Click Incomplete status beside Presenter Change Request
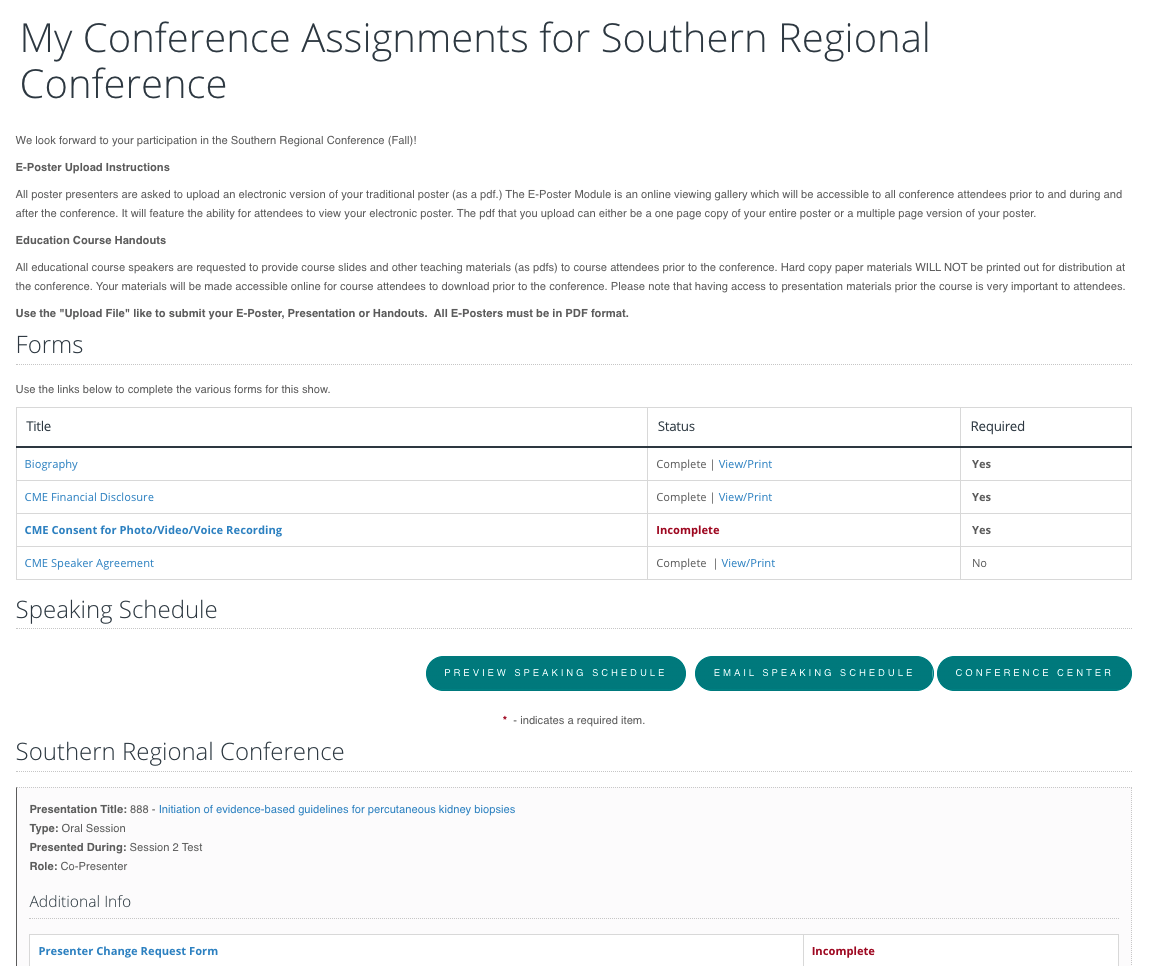The image size is (1166, 966). coord(843,951)
